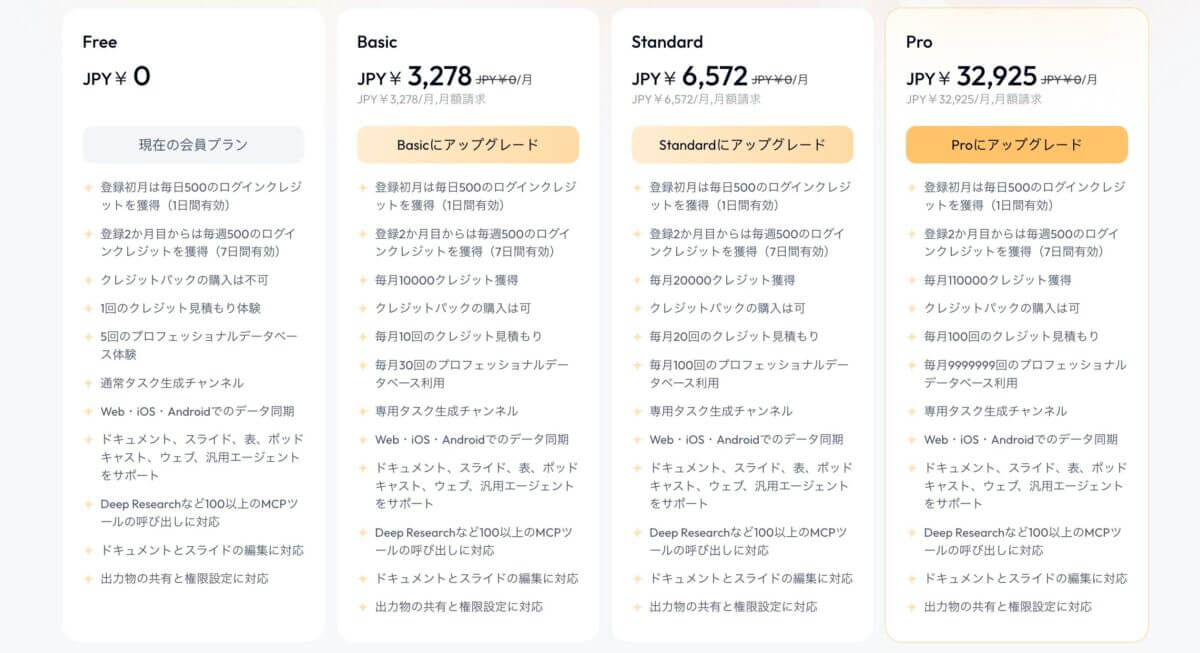Click sparkle icon beside Pro 毎月100回のクレジット見積もり

[912, 336]
